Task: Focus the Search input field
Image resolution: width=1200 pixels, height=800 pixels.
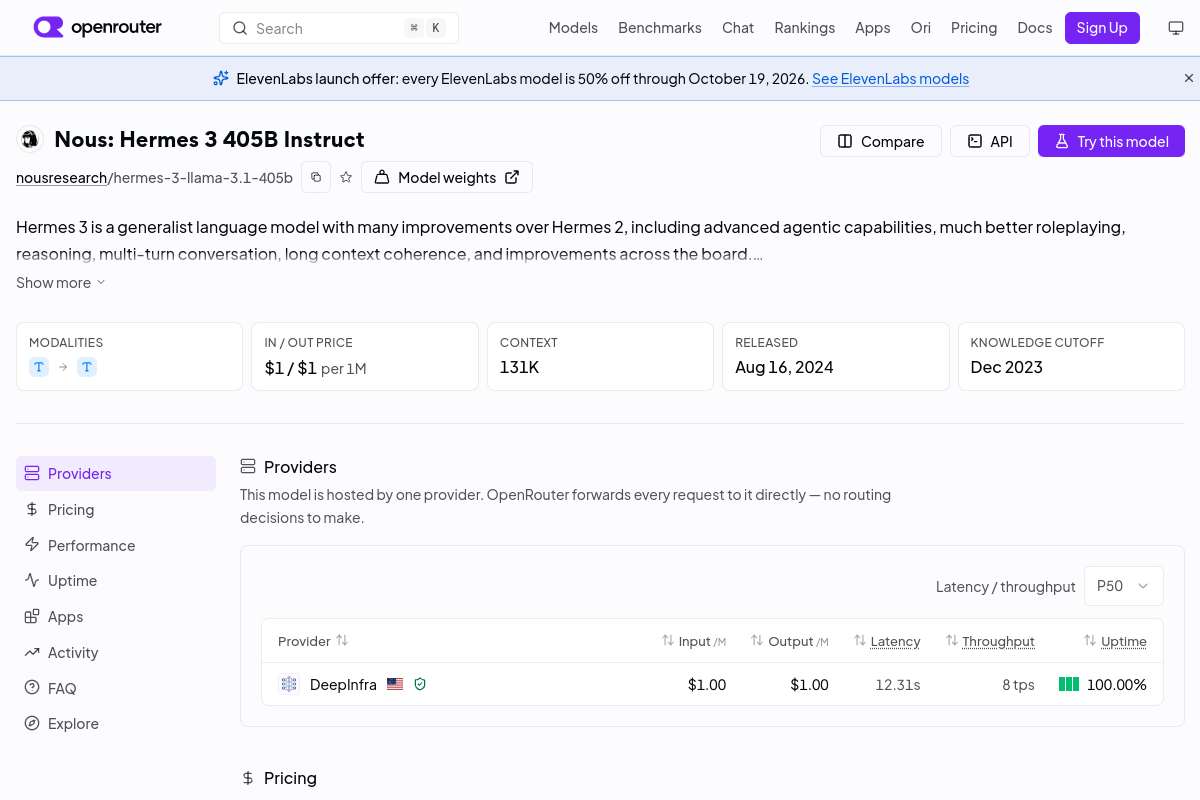Action: [339, 28]
